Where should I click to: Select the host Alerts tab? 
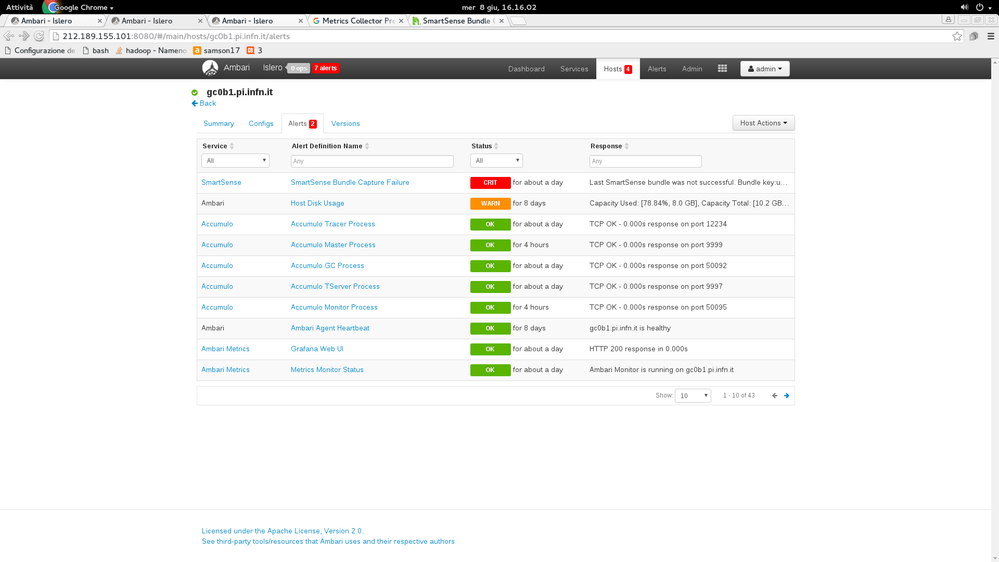click(x=302, y=124)
